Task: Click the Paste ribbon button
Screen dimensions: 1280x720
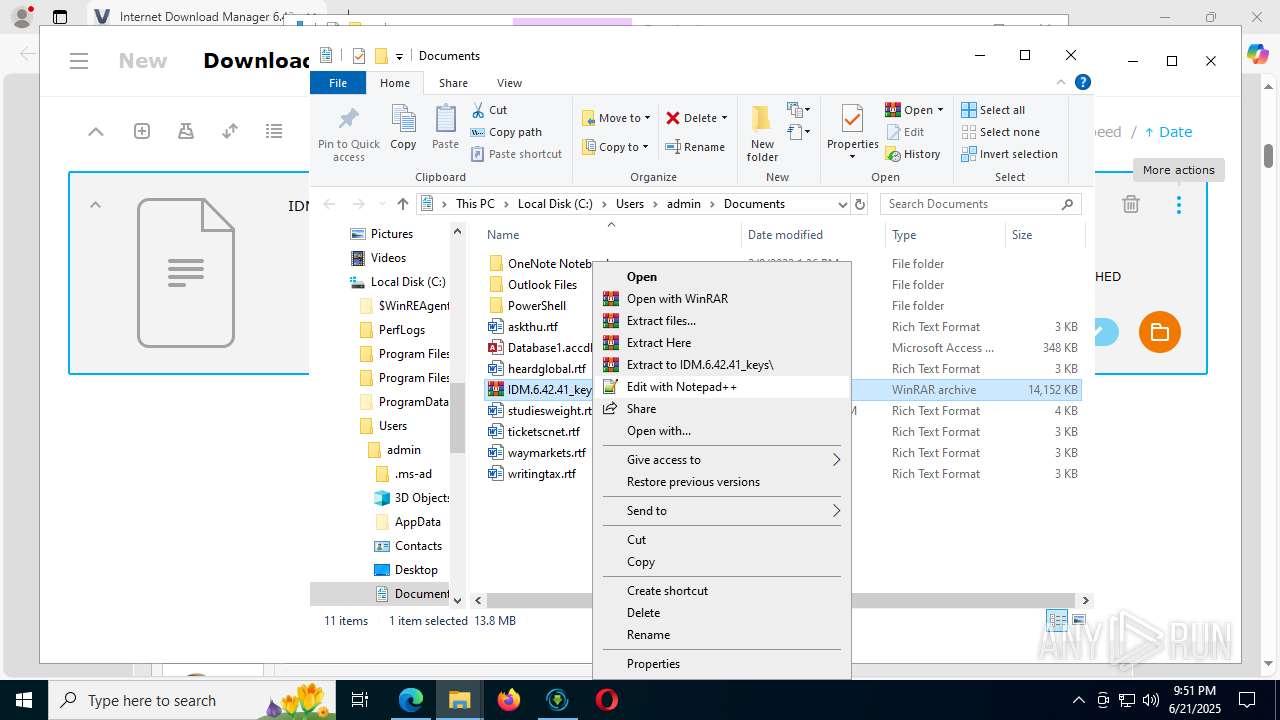Action: coord(445,128)
